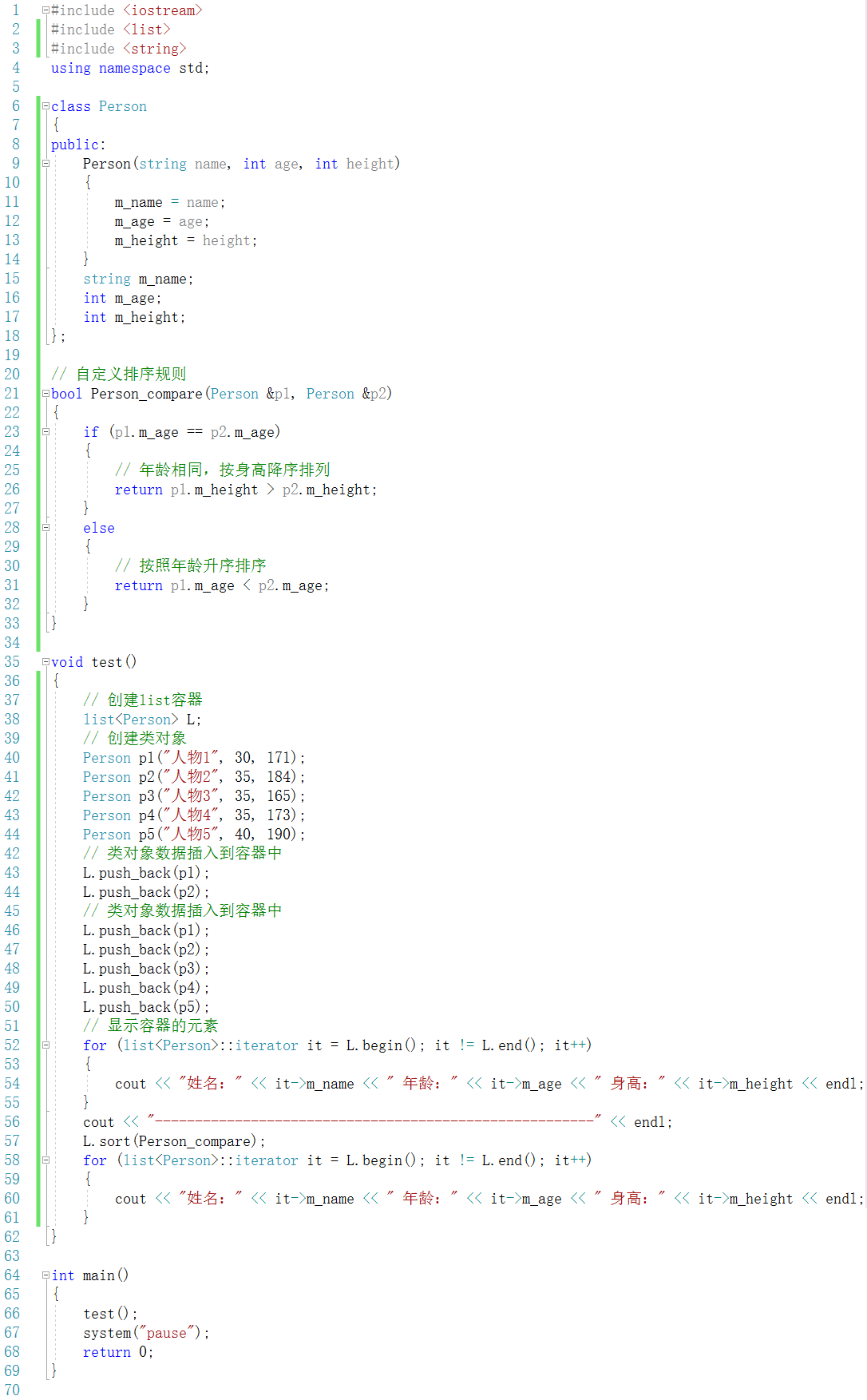The height and width of the screenshot is (1400, 867).
Task: Click the line 'Person p5("人物5", 40, 190);'
Action: 194,834
